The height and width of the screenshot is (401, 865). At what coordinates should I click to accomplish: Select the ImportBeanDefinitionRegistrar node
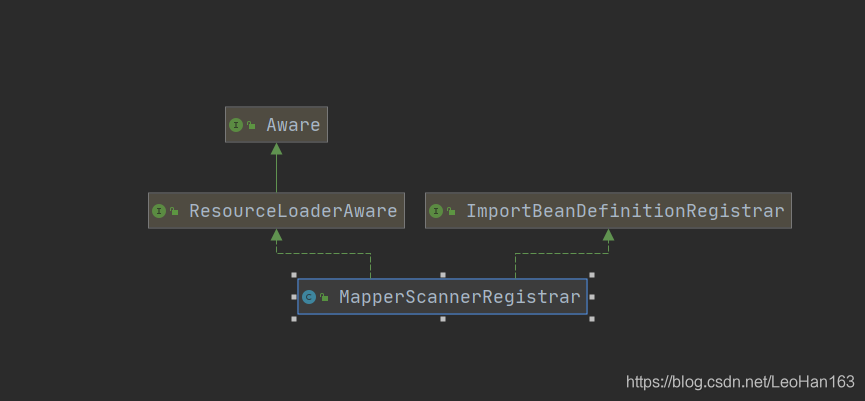tap(608, 211)
